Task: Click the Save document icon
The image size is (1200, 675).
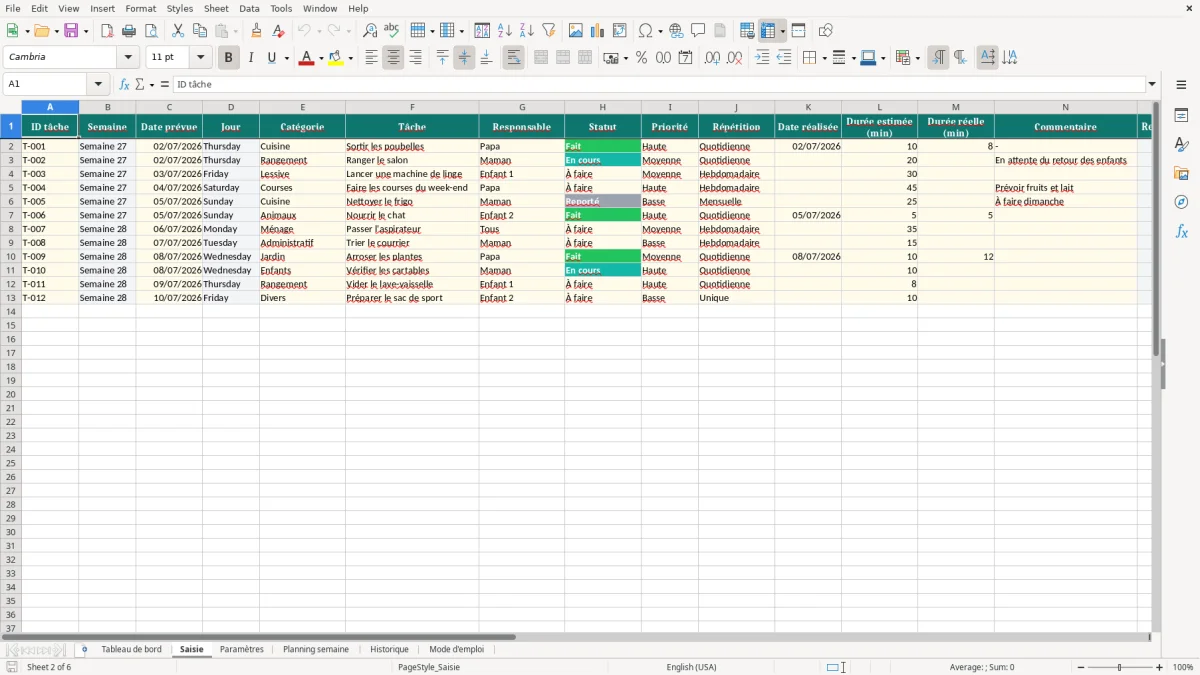Action: pyautogui.click(x=71, y=31)
